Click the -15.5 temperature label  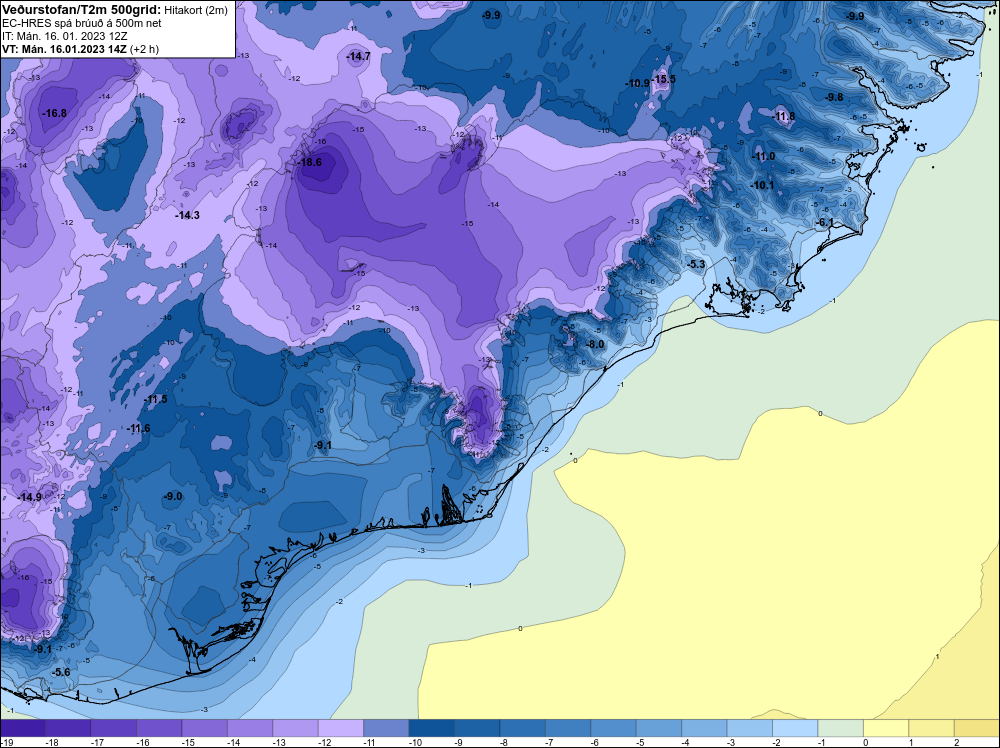663,79
